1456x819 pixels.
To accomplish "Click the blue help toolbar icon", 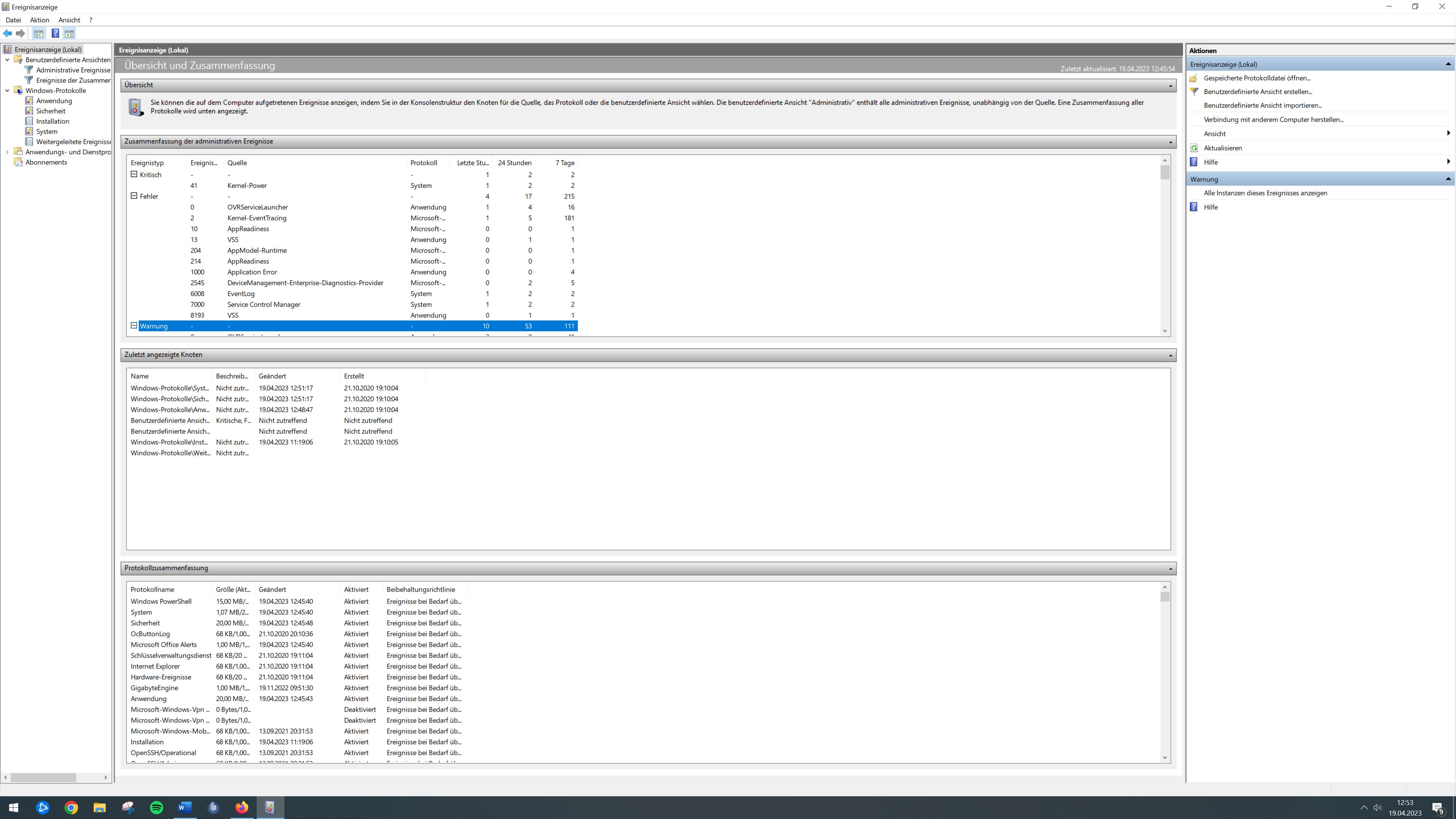I will click(x=55, y=33).
